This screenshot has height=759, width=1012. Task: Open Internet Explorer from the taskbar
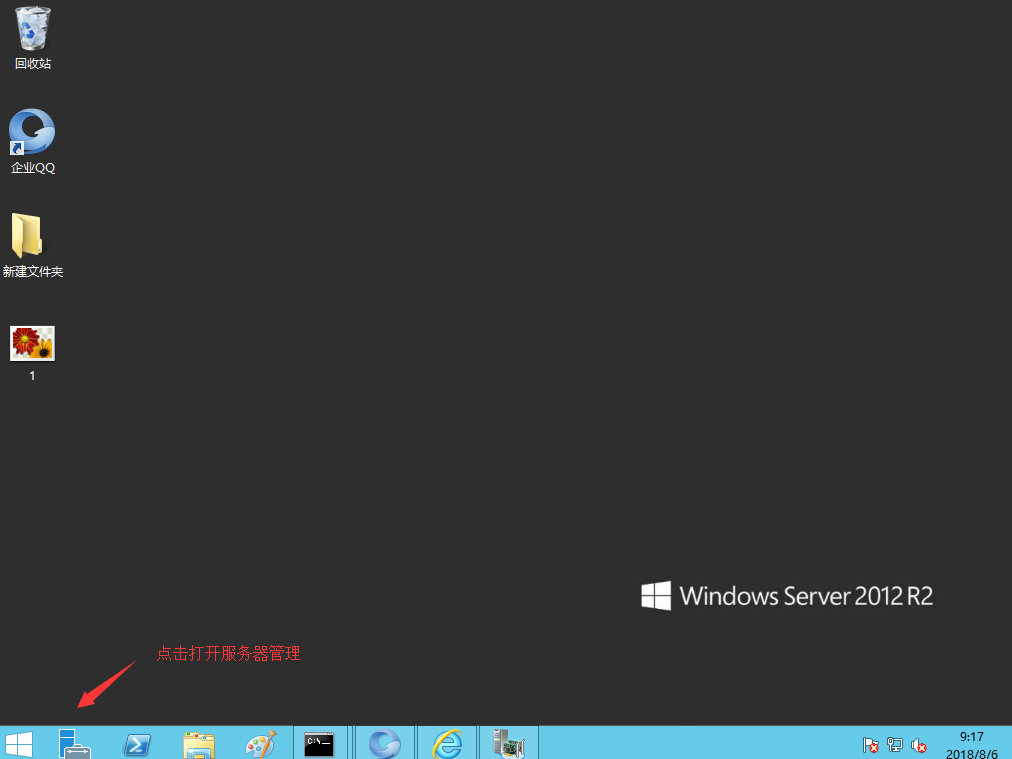447,744
